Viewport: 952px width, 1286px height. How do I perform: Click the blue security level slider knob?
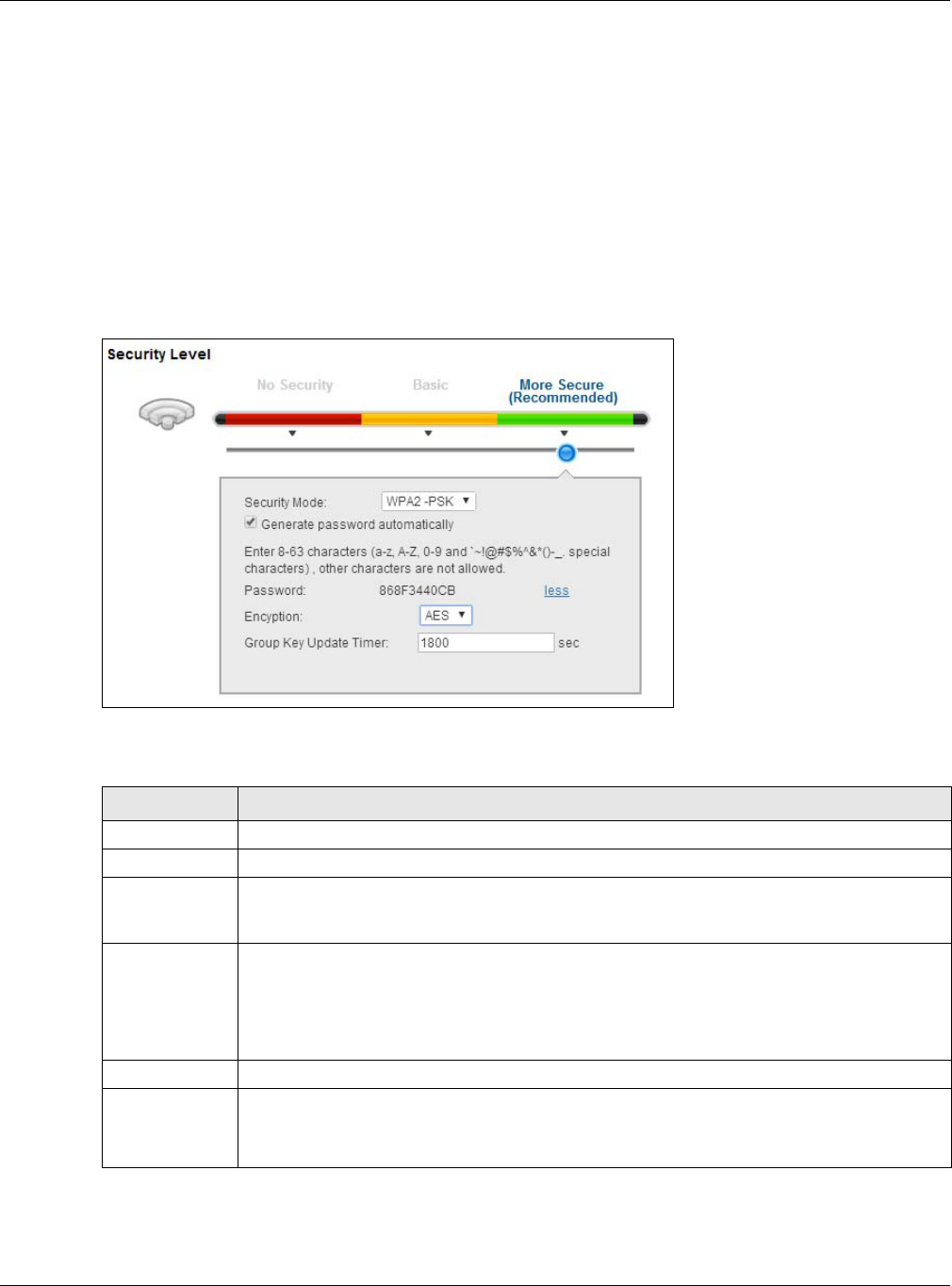coord(566,453)
